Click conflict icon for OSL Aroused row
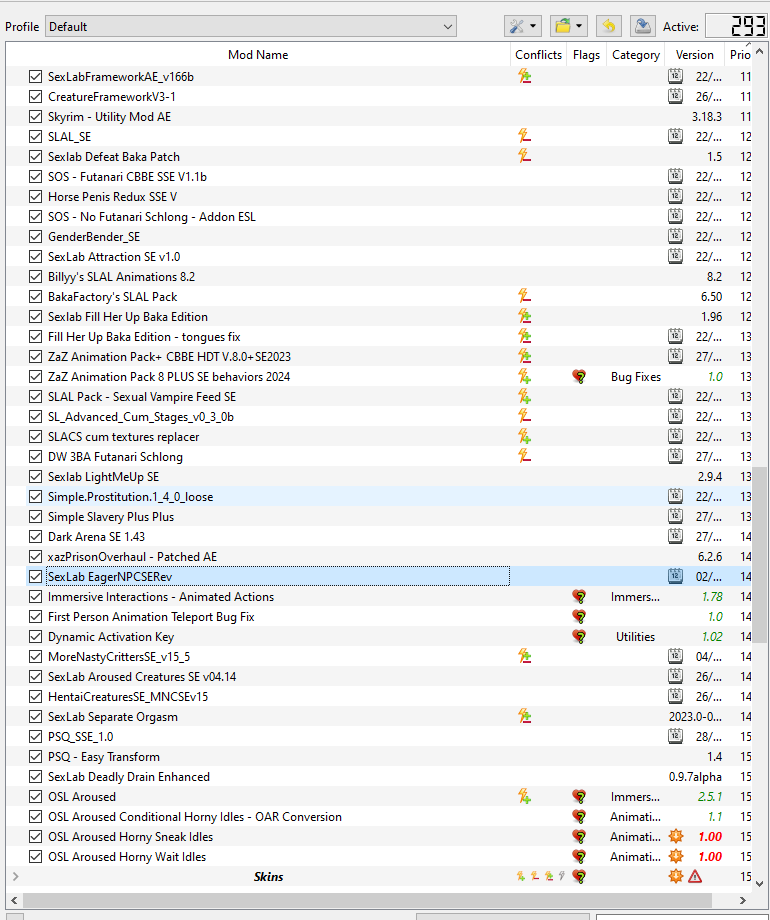This screenshot has height=920, width=770. click(525, 796)
